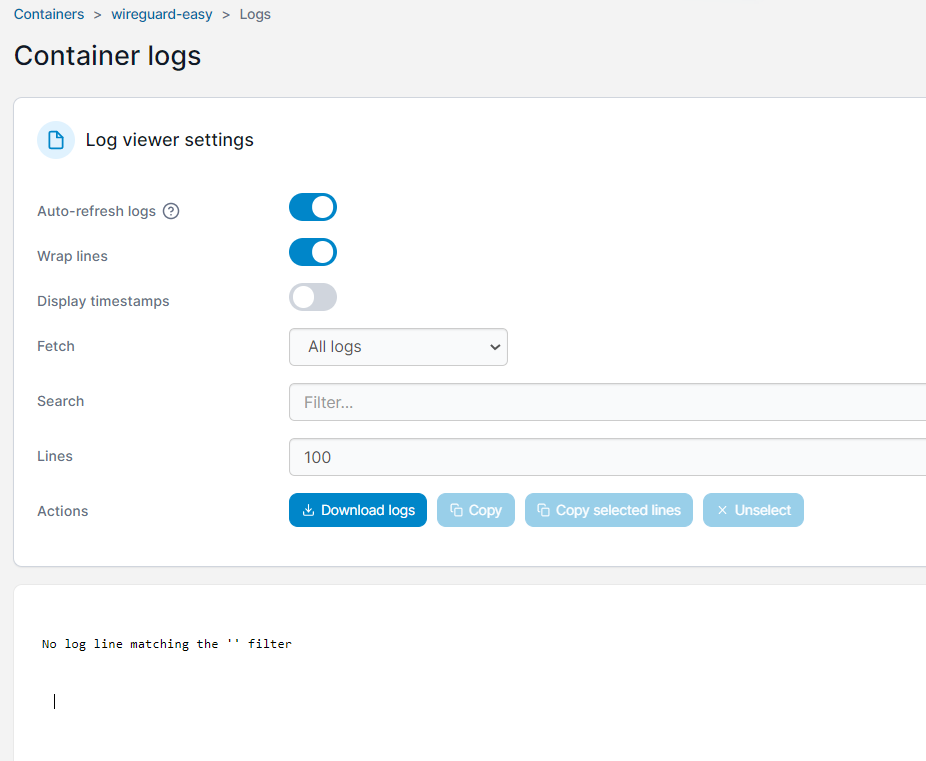The height and width of the screenshot is (761, 926).
Task: Go to Containers breadcrumb link
Action: pyautogui.click(x=49, y=14)
